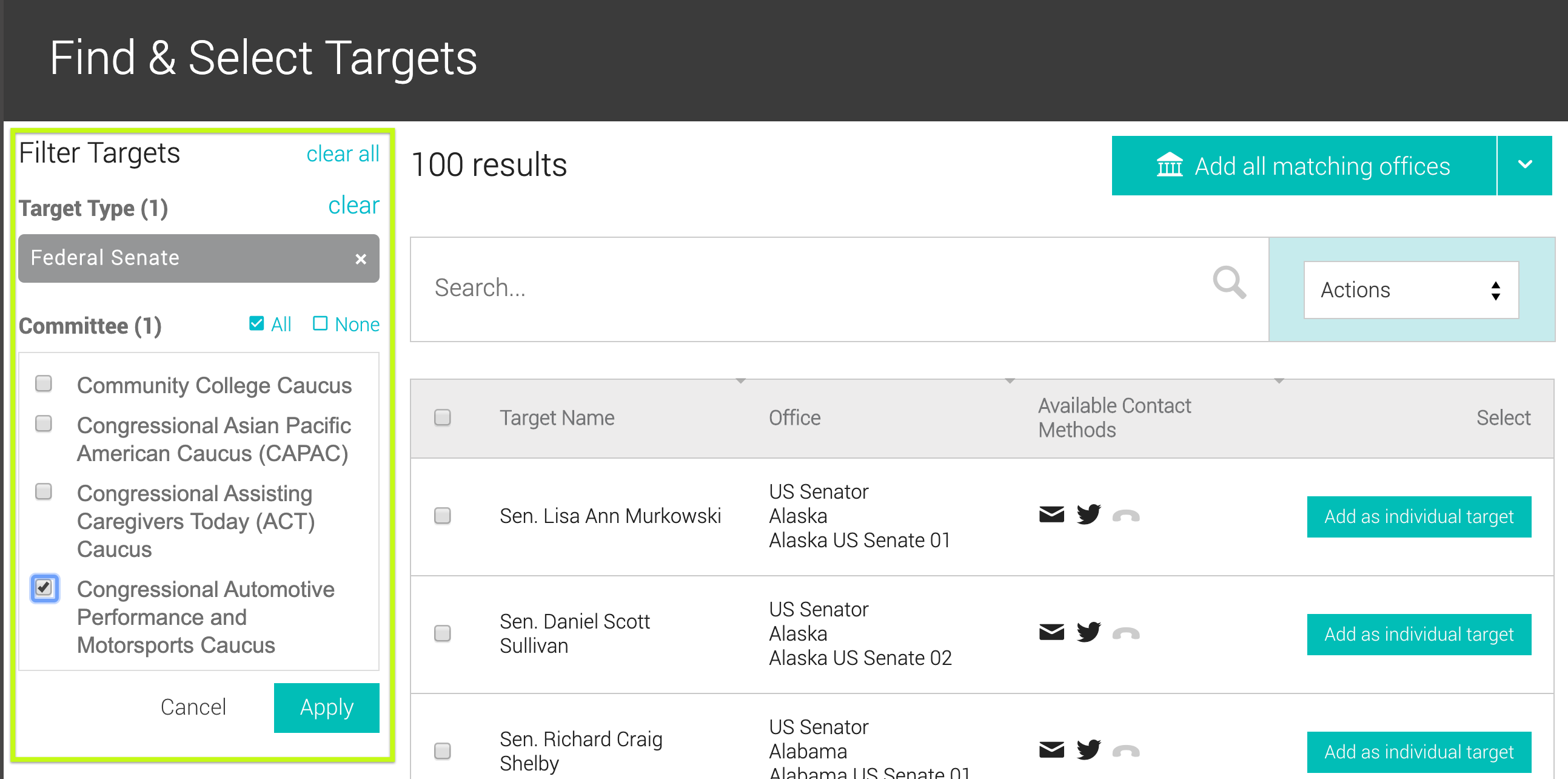Click Add all matching offices button

click(1304, 166)
